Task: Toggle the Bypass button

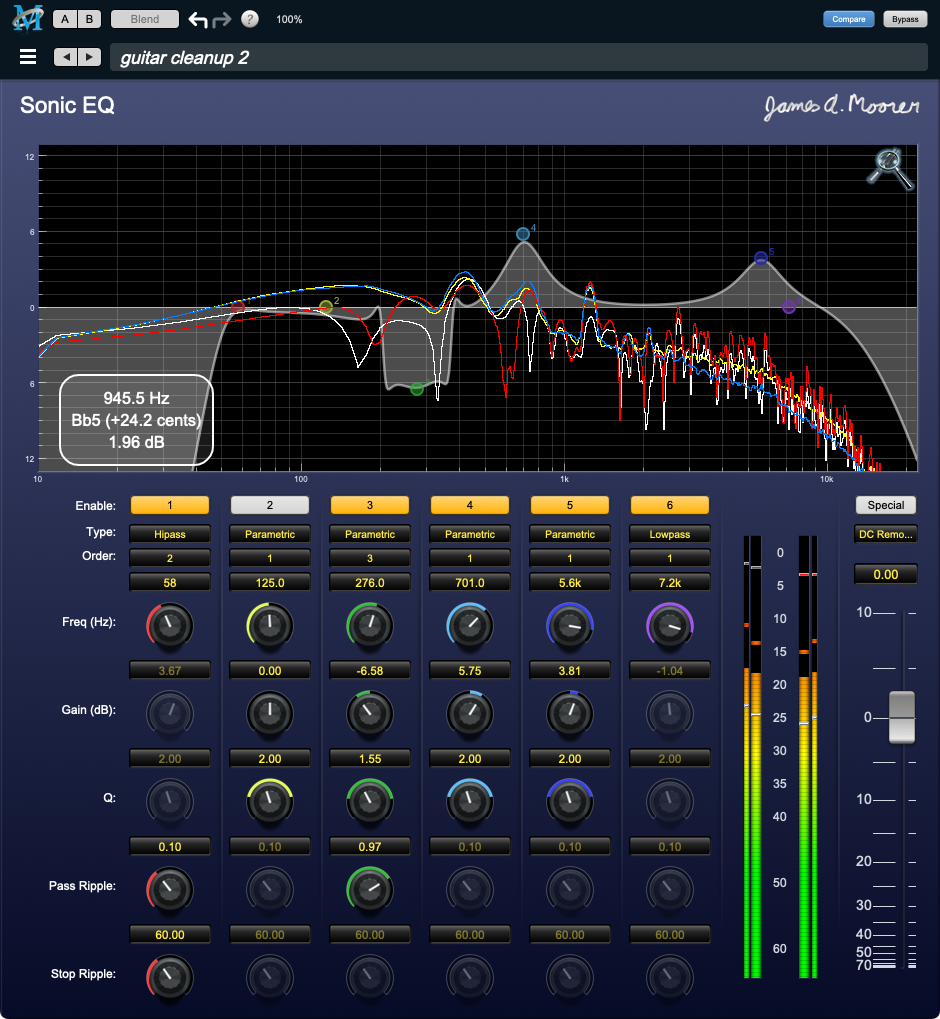Action: (x=905, y=18)
